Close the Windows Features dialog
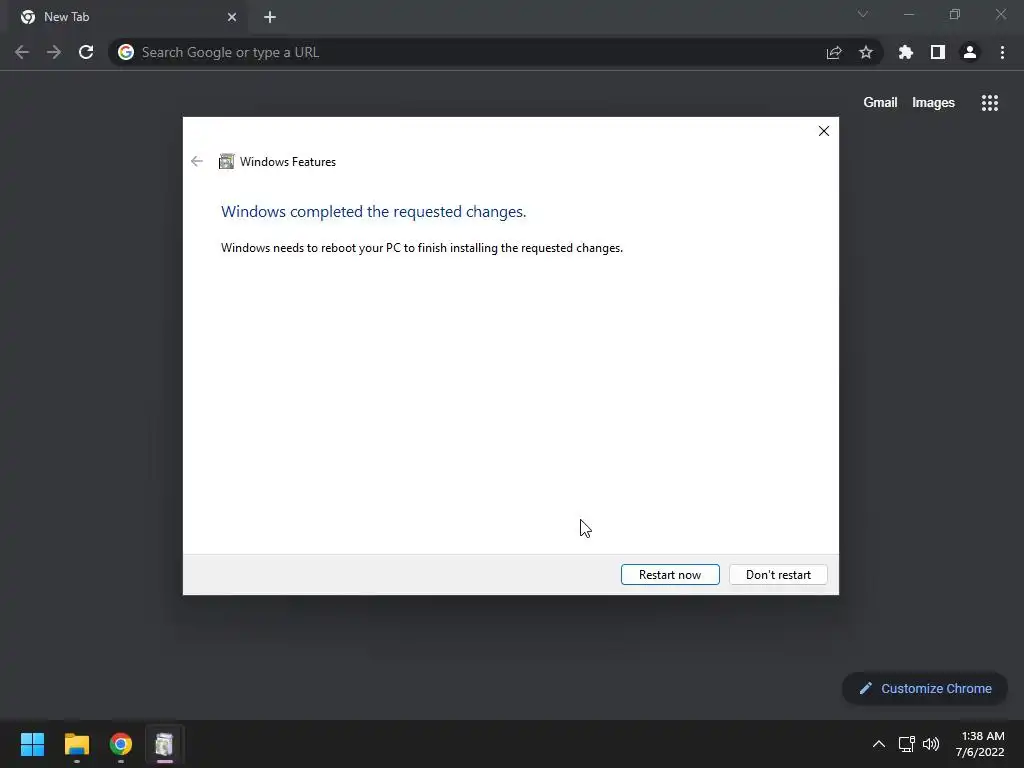 824,131
